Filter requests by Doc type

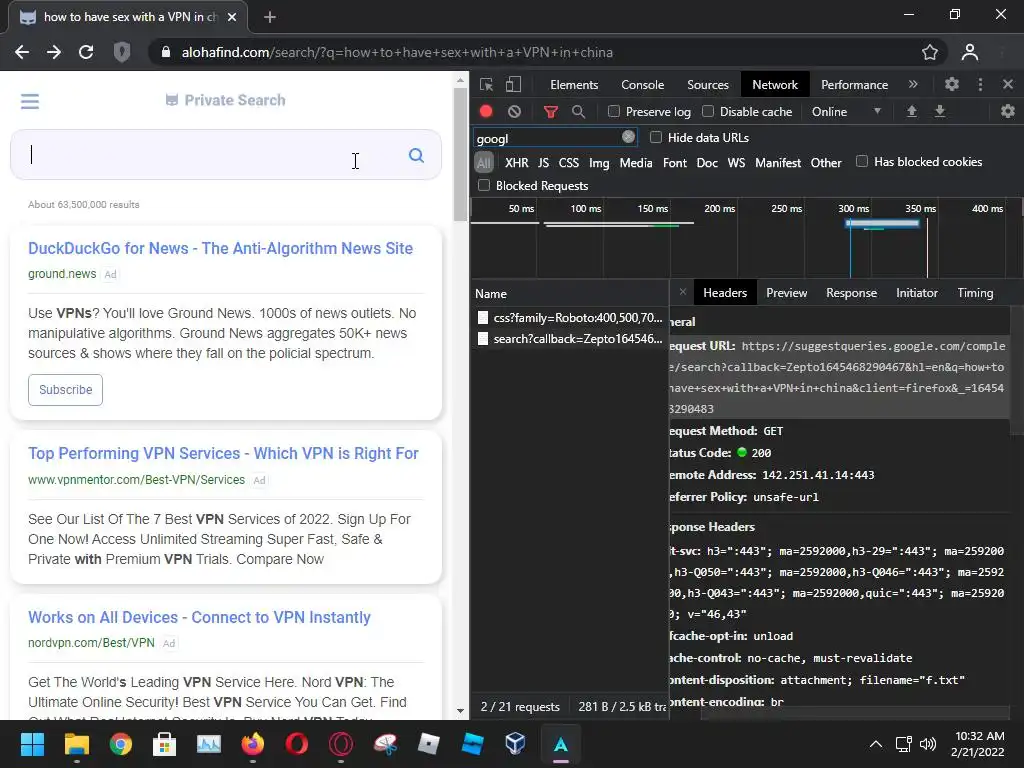point(707,163)
